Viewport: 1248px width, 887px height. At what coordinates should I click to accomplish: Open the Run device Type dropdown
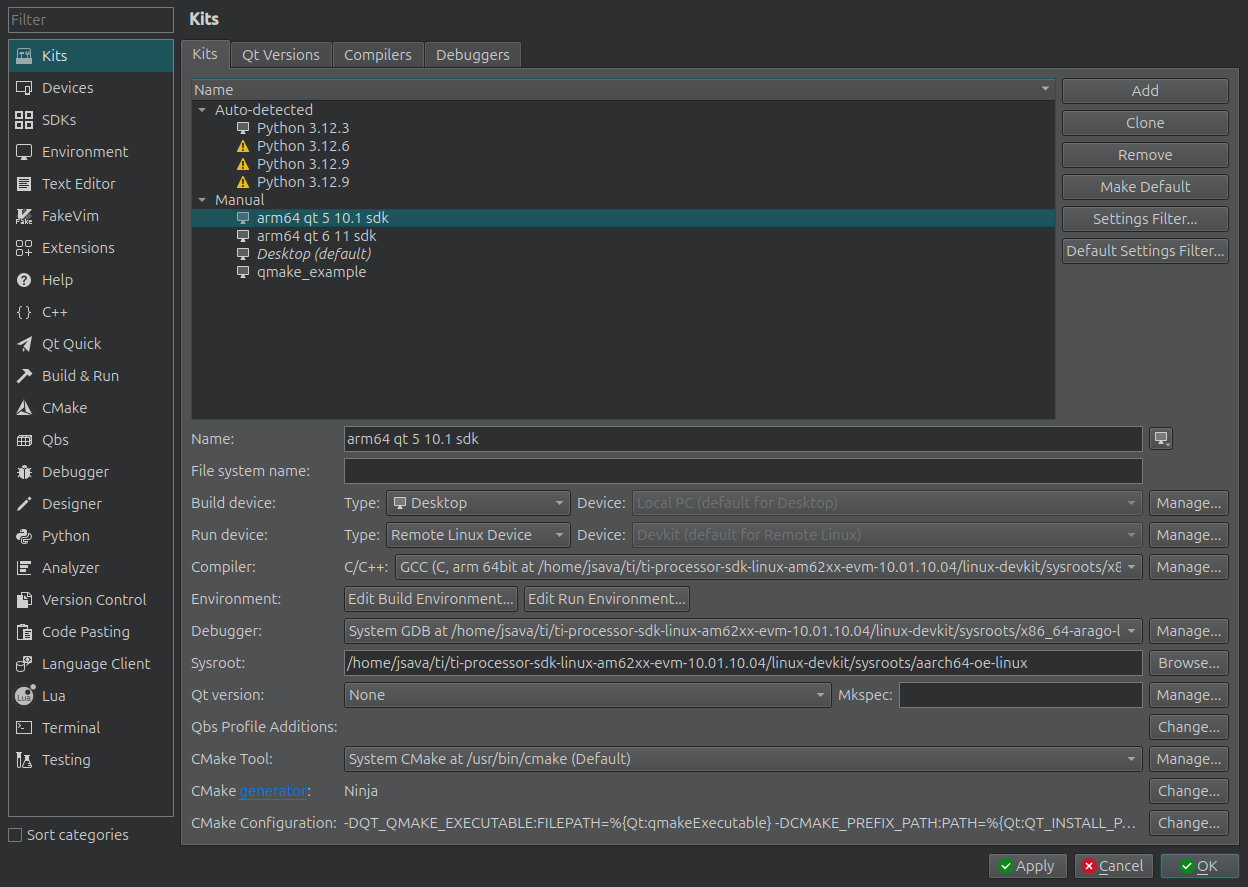tap(479, 535)
